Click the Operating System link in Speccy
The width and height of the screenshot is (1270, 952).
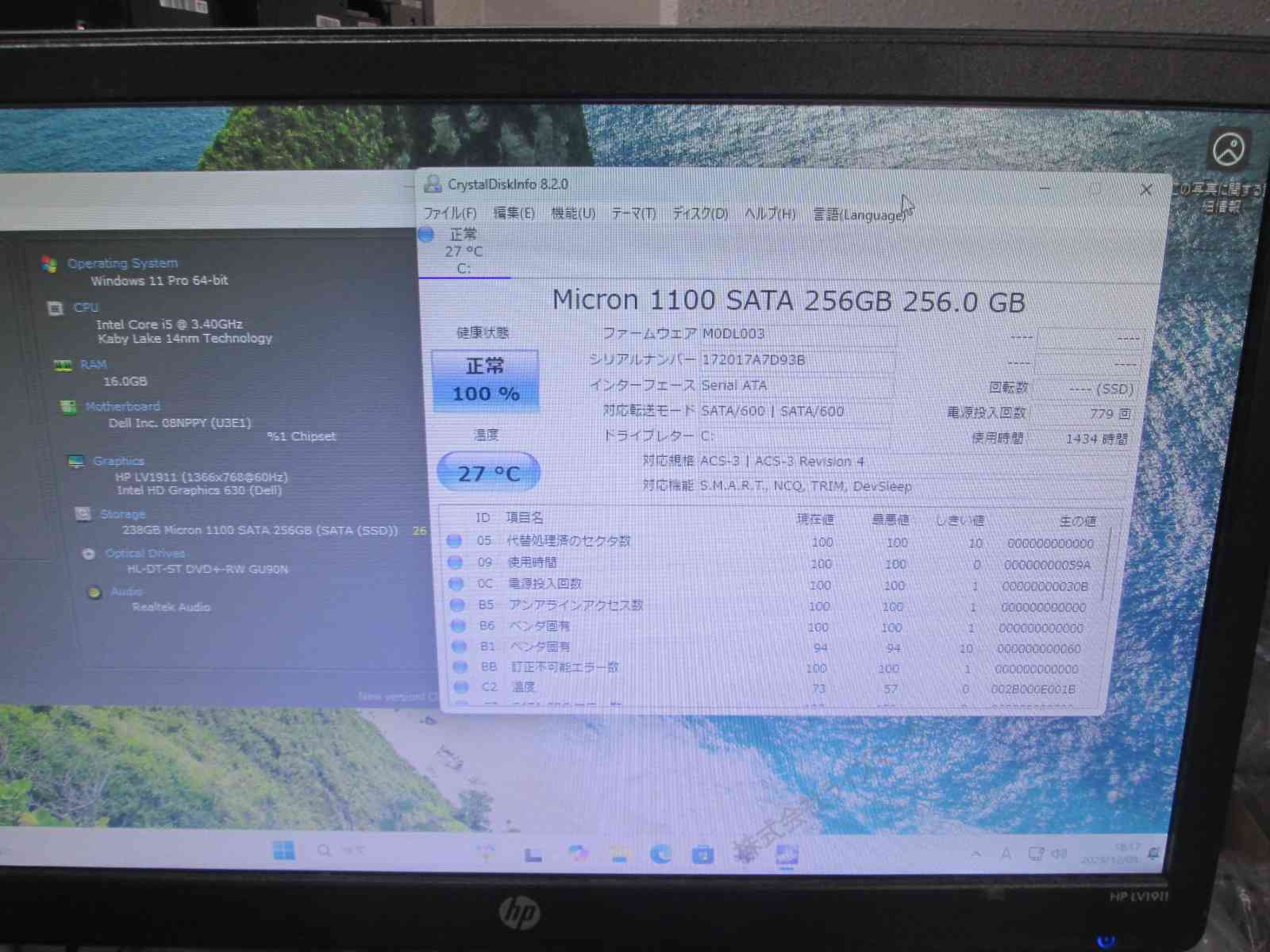pyautogui.click(x=122, y=263)
